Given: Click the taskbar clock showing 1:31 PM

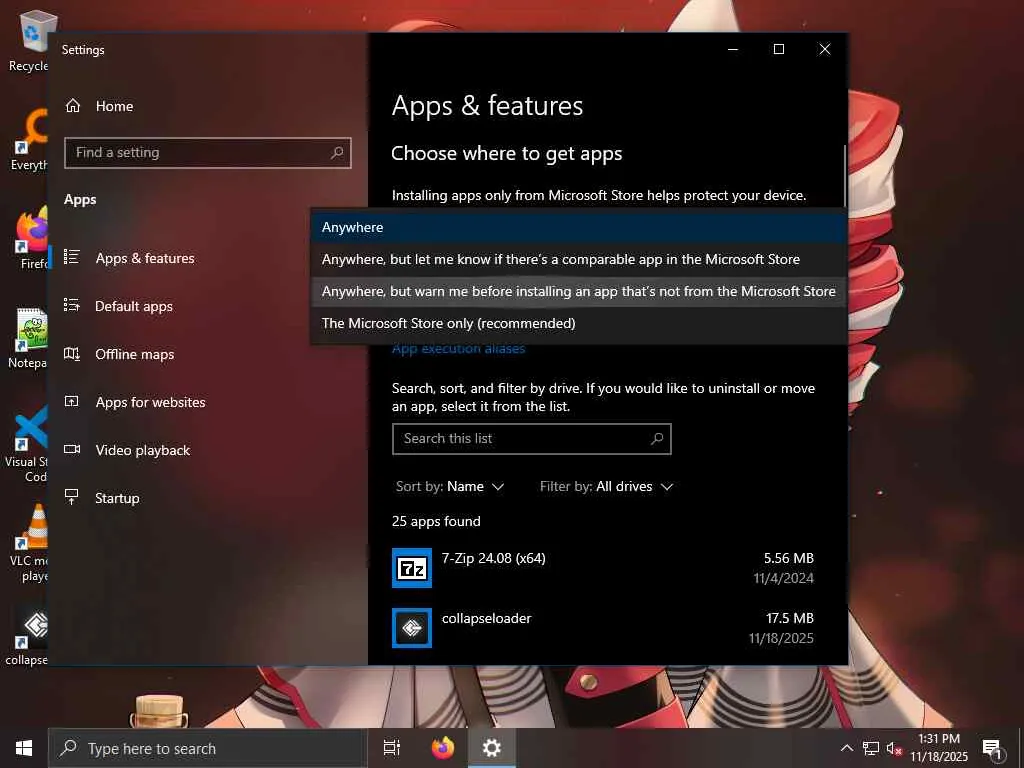Looking at the screenshot, I should 939,748.
